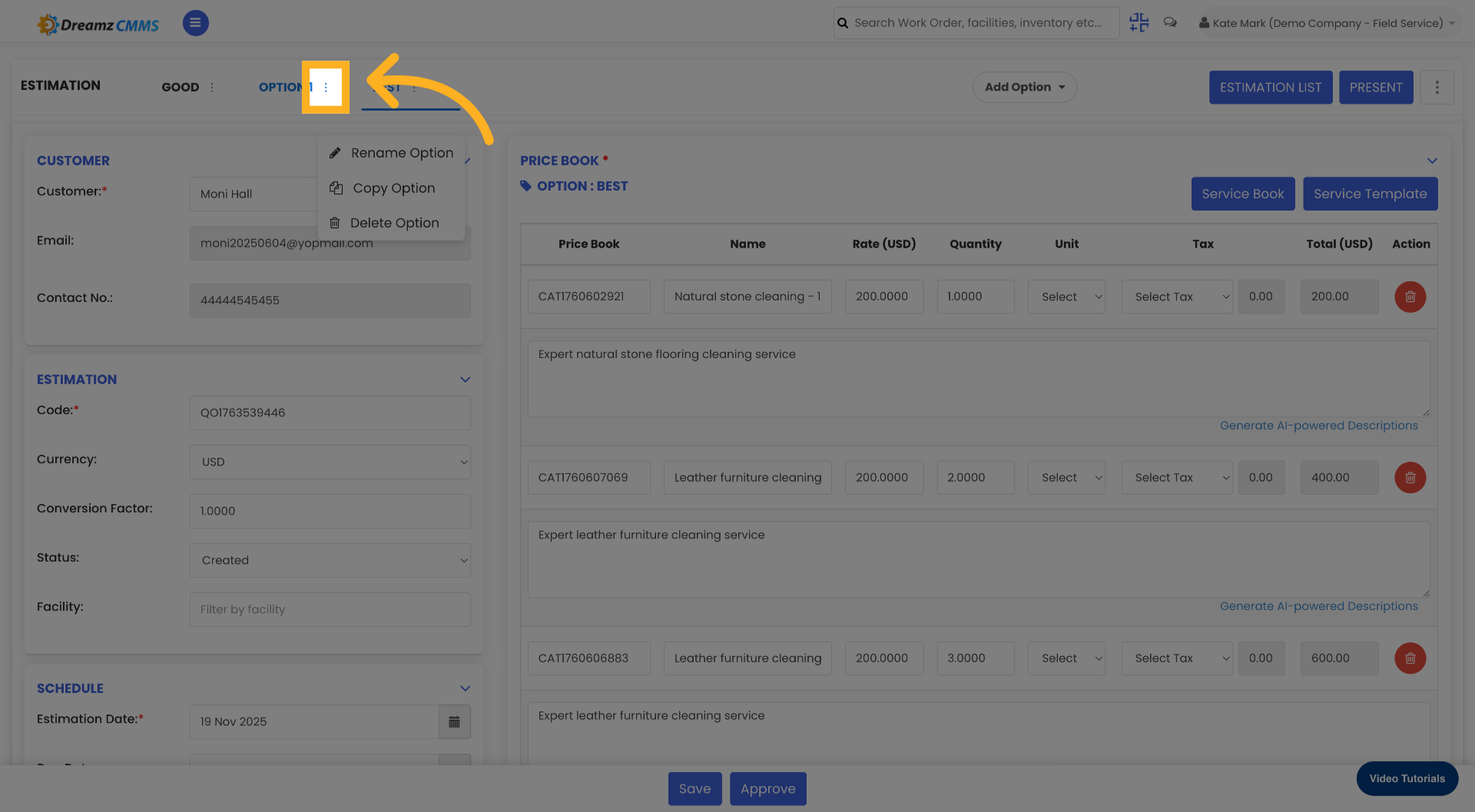Open the shortcuts grid icon in top bar
1475x812 pixels.
click(1139, 22)
